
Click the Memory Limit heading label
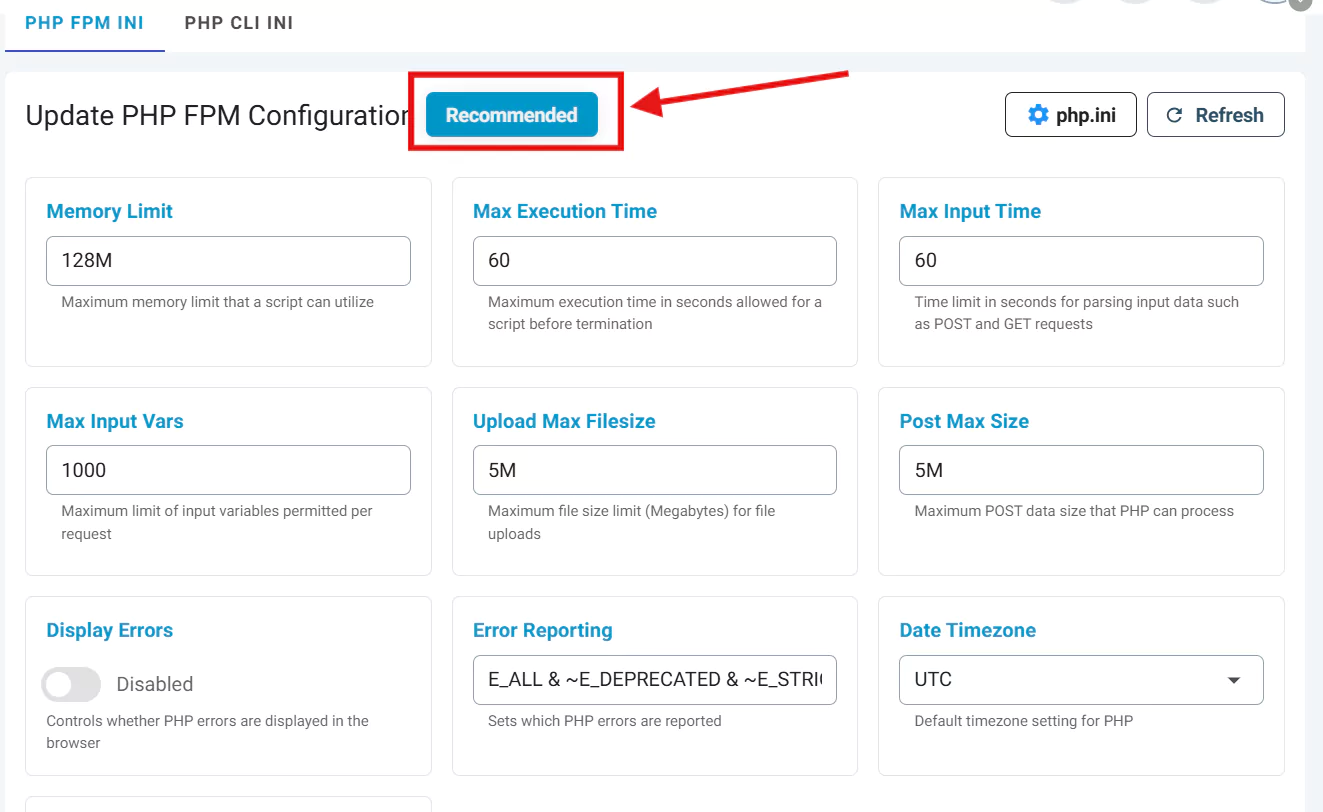click(x=110, y=211)
